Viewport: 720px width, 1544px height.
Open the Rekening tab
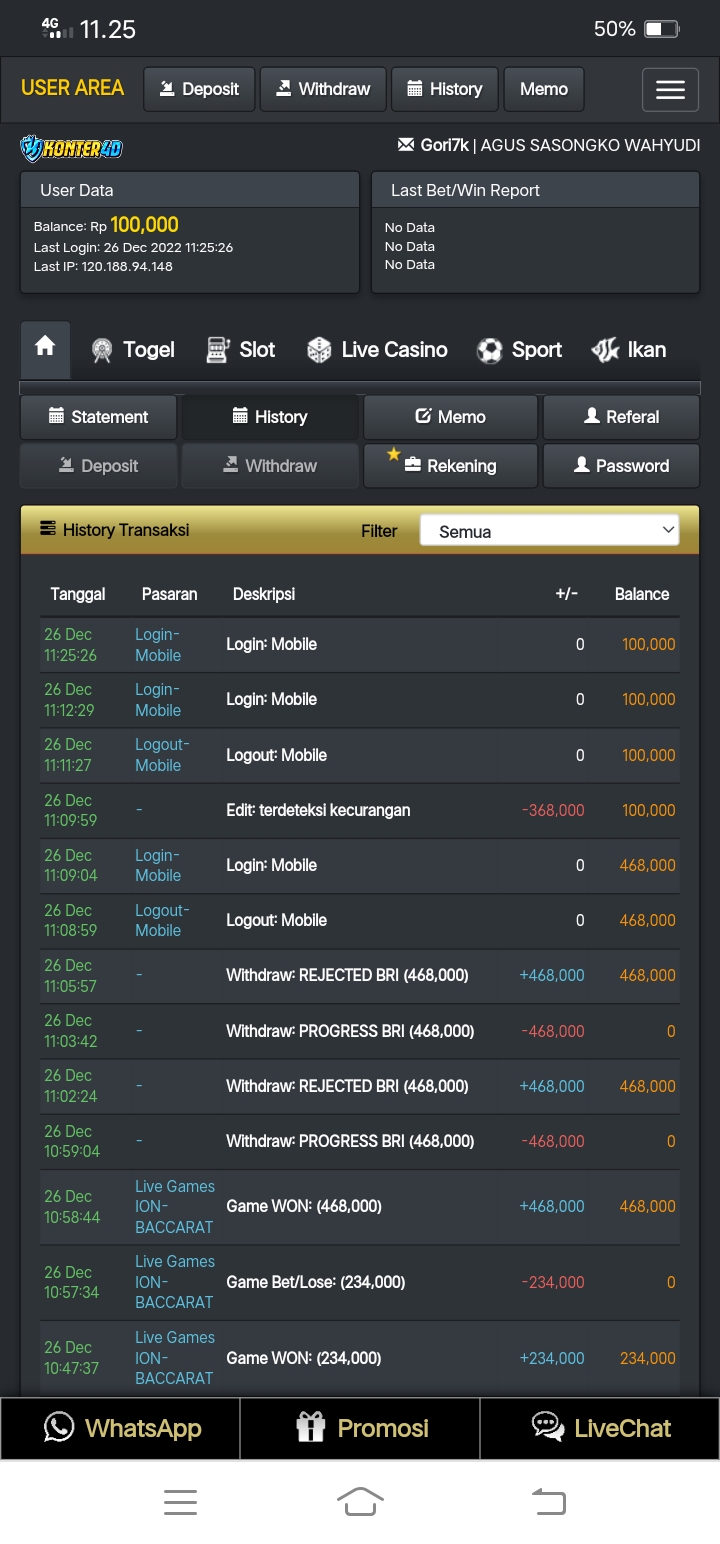pos(450,466)
